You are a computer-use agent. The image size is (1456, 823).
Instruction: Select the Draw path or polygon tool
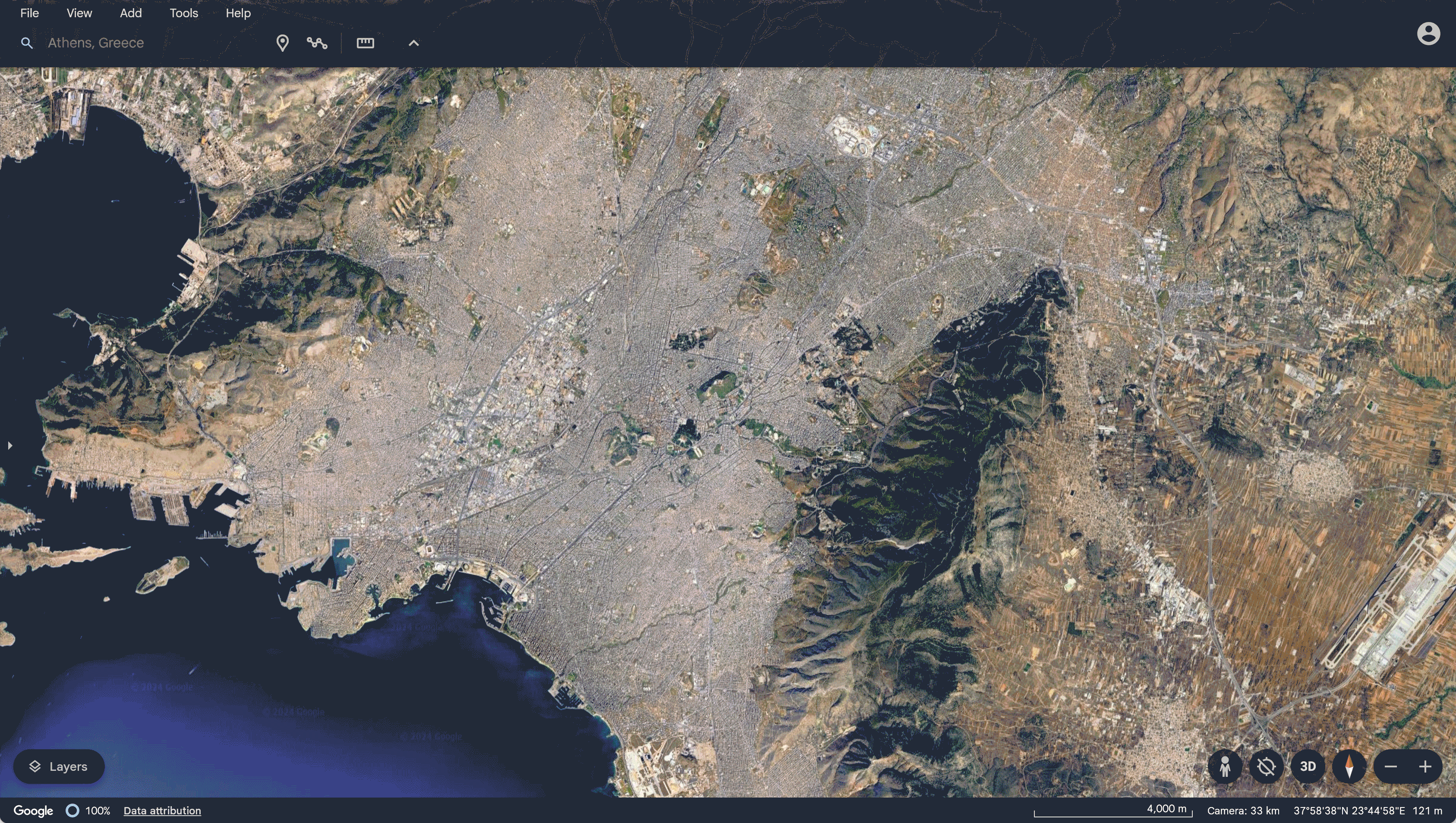tap(317, 43)
